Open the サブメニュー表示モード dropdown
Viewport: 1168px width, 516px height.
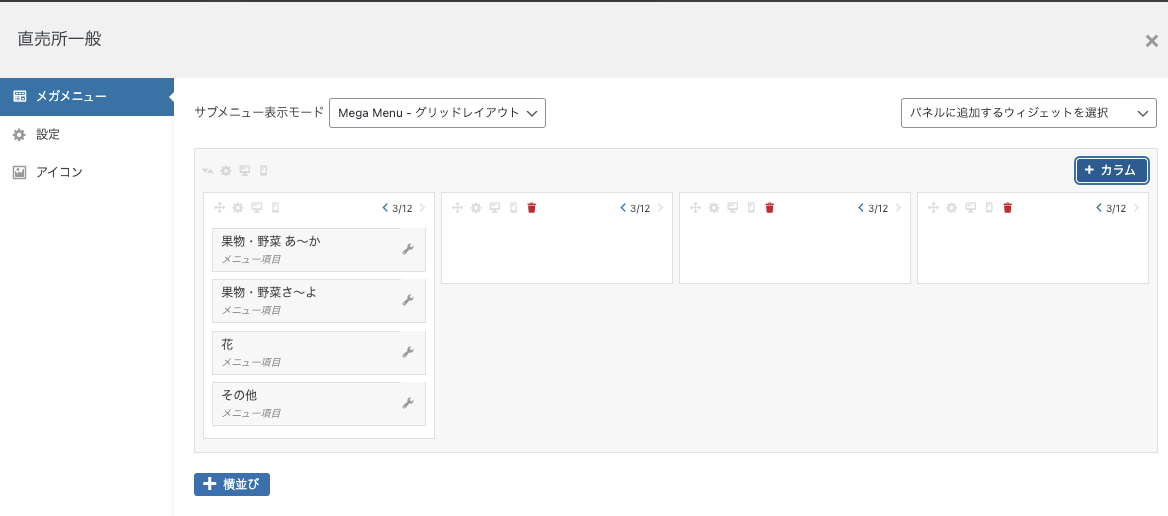(x=437, y=113)
